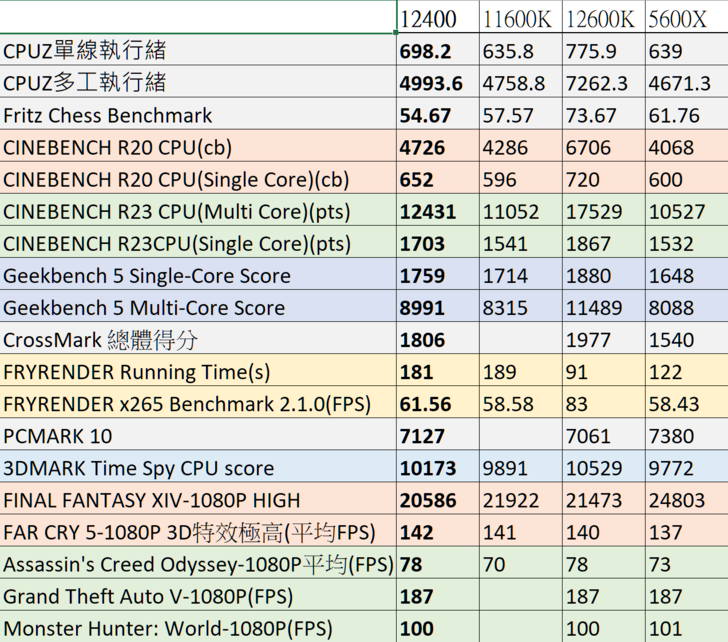Viewport: 728px width, 642px height.
Task: Click empty 11600K CrossMark cell
Action: [520, 337]
